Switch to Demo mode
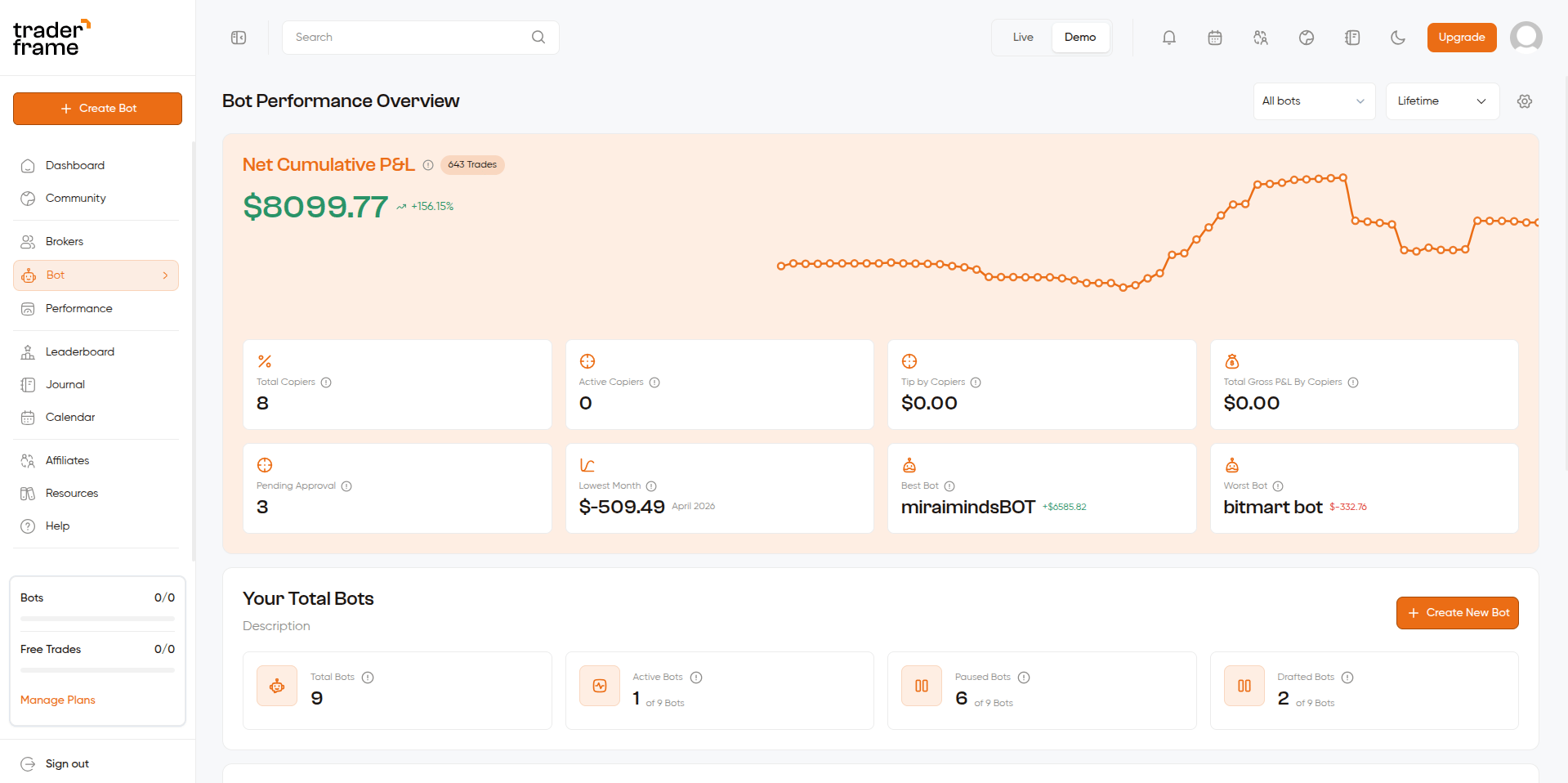Screen dimensions: 1568x783 [1080, 38]
